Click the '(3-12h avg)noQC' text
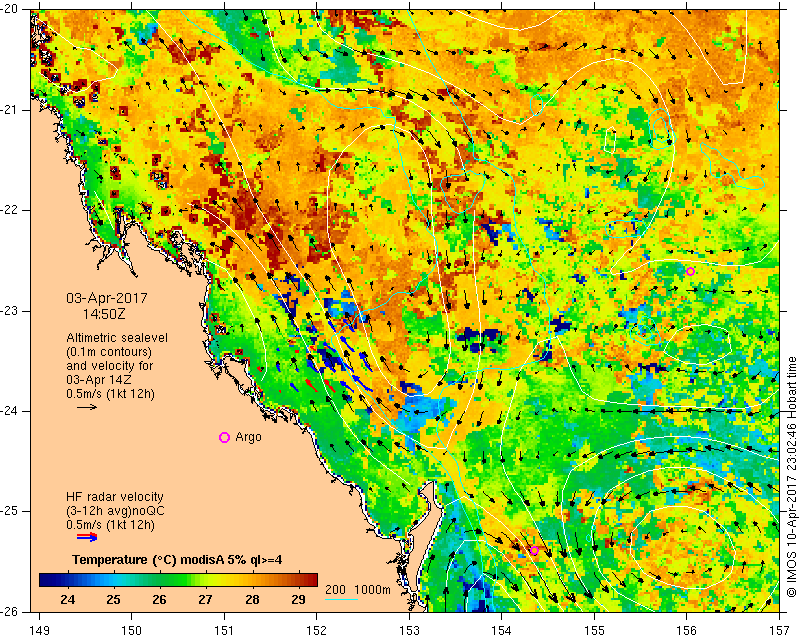Viewport: 800px width, 640px height. point(115,511)
